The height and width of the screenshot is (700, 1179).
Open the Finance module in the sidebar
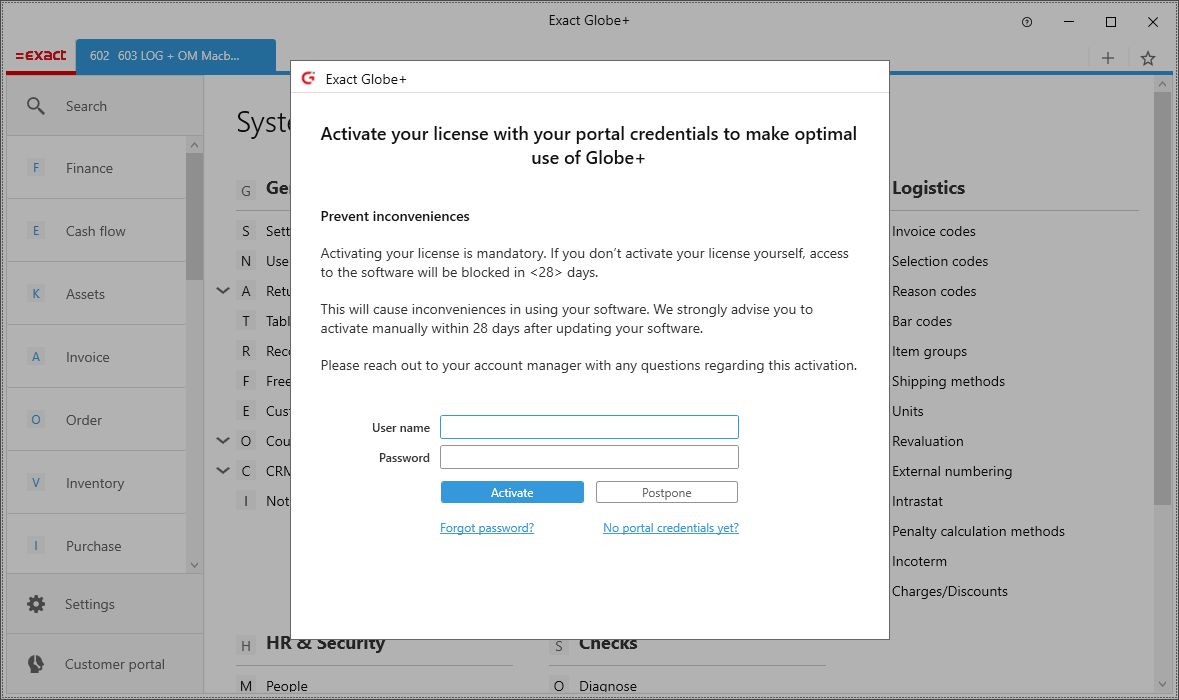96,168
